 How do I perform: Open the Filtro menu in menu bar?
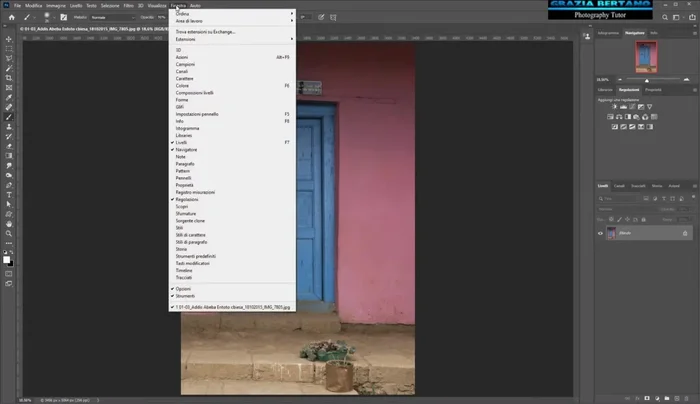point(129,5)
